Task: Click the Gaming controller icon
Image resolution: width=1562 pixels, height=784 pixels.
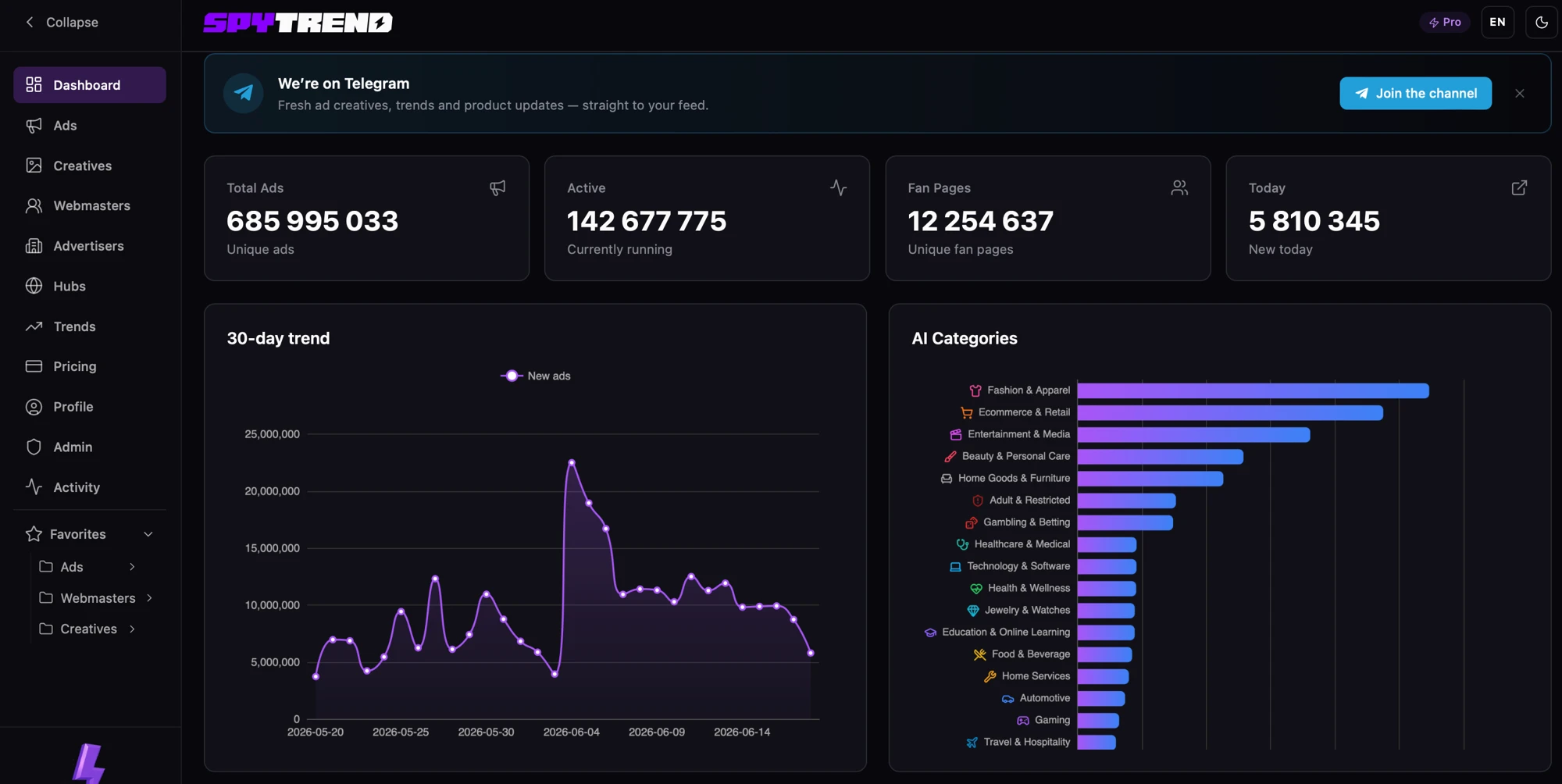Action: coord(1023,720)
